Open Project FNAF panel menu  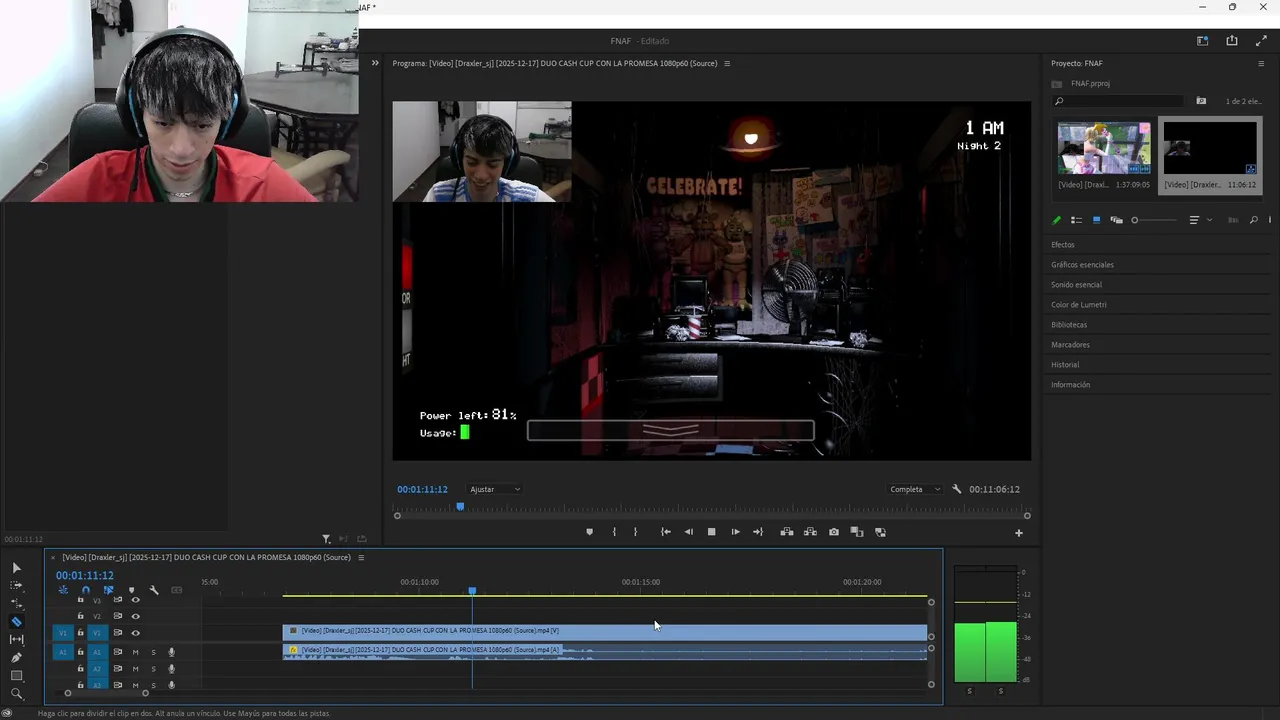1261,63
